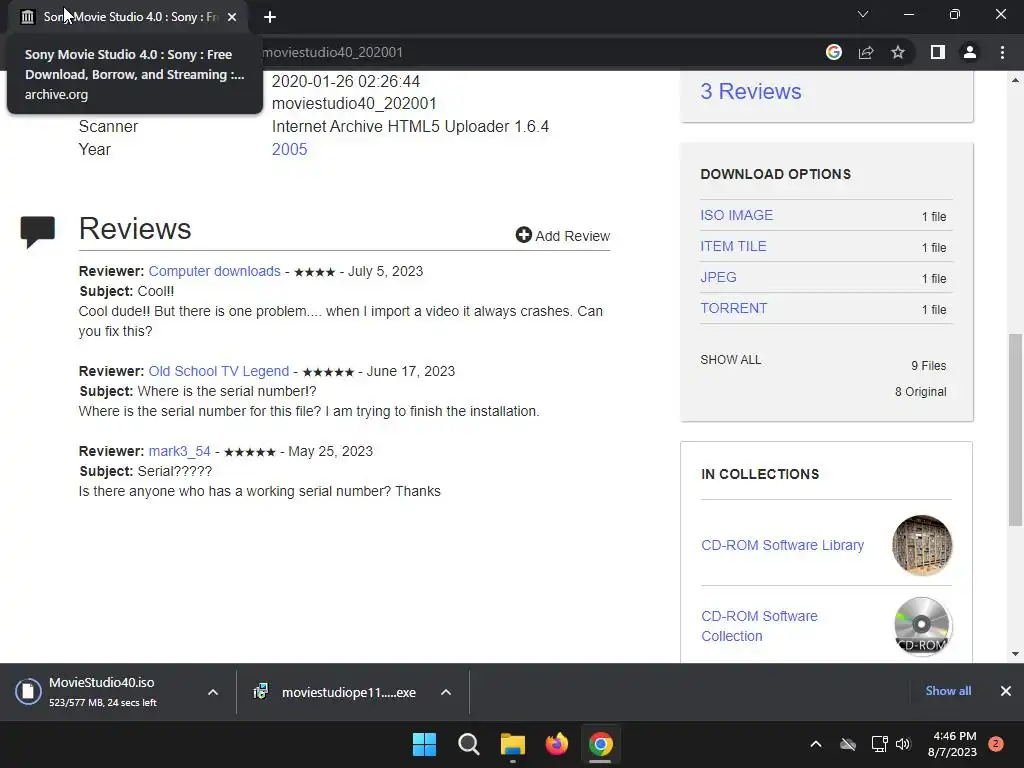Click the scrollbar up arrow

click(1015, 80)
